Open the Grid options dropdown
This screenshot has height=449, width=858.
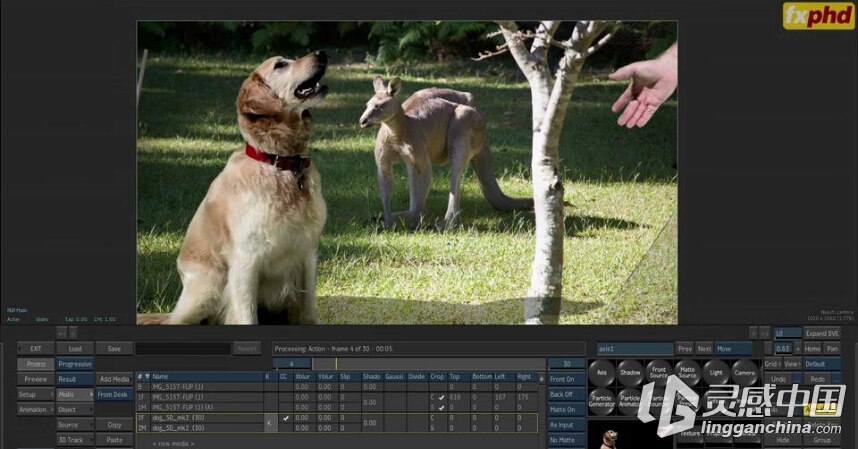tap(772, 364)
